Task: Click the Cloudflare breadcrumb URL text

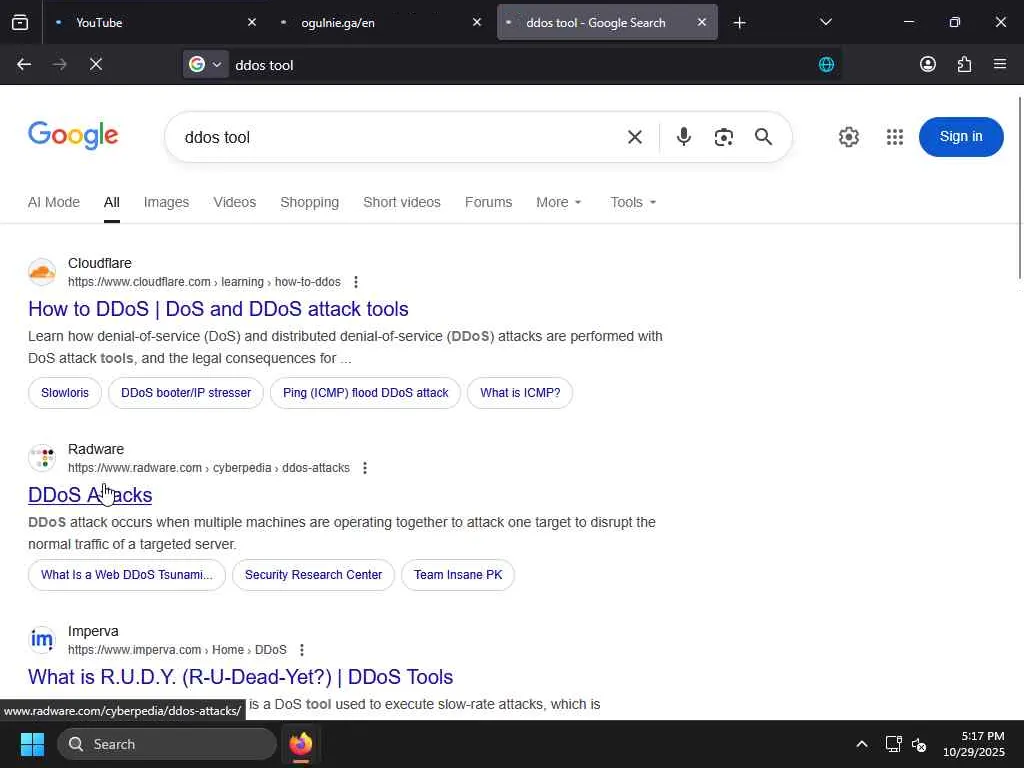Action: (204, 282)
